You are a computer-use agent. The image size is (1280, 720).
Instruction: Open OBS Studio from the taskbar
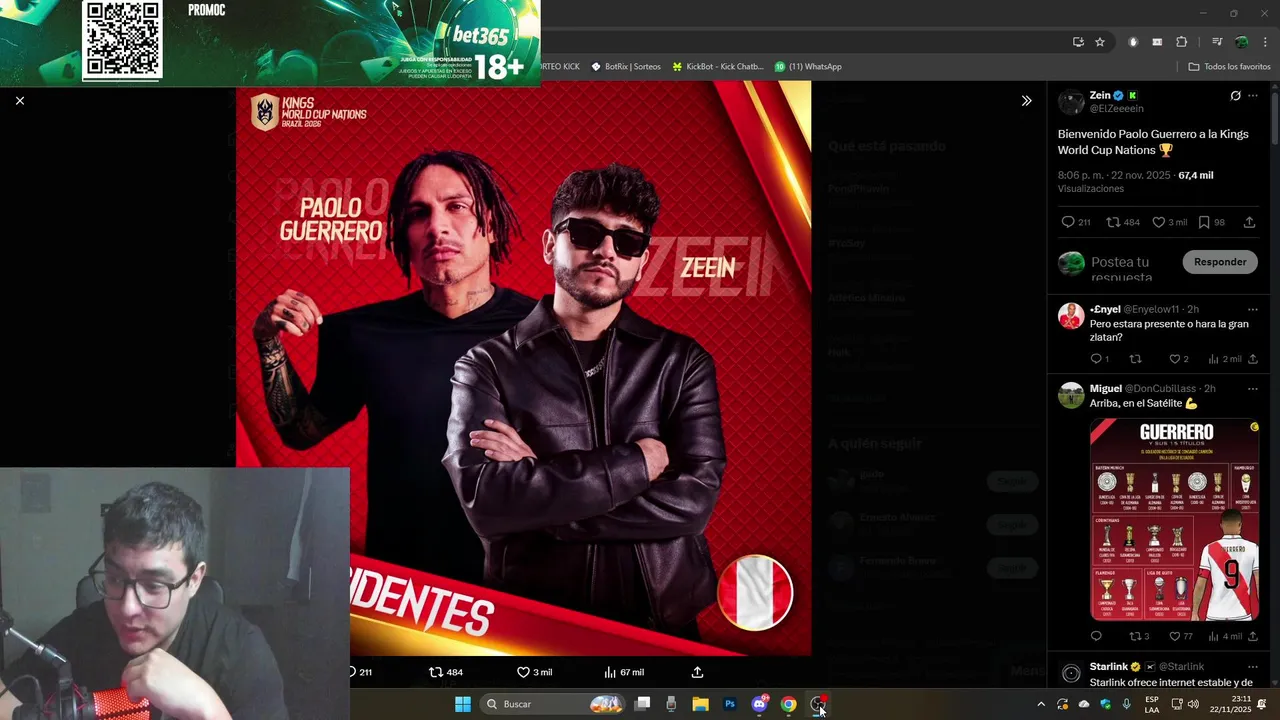click(818, 704)
